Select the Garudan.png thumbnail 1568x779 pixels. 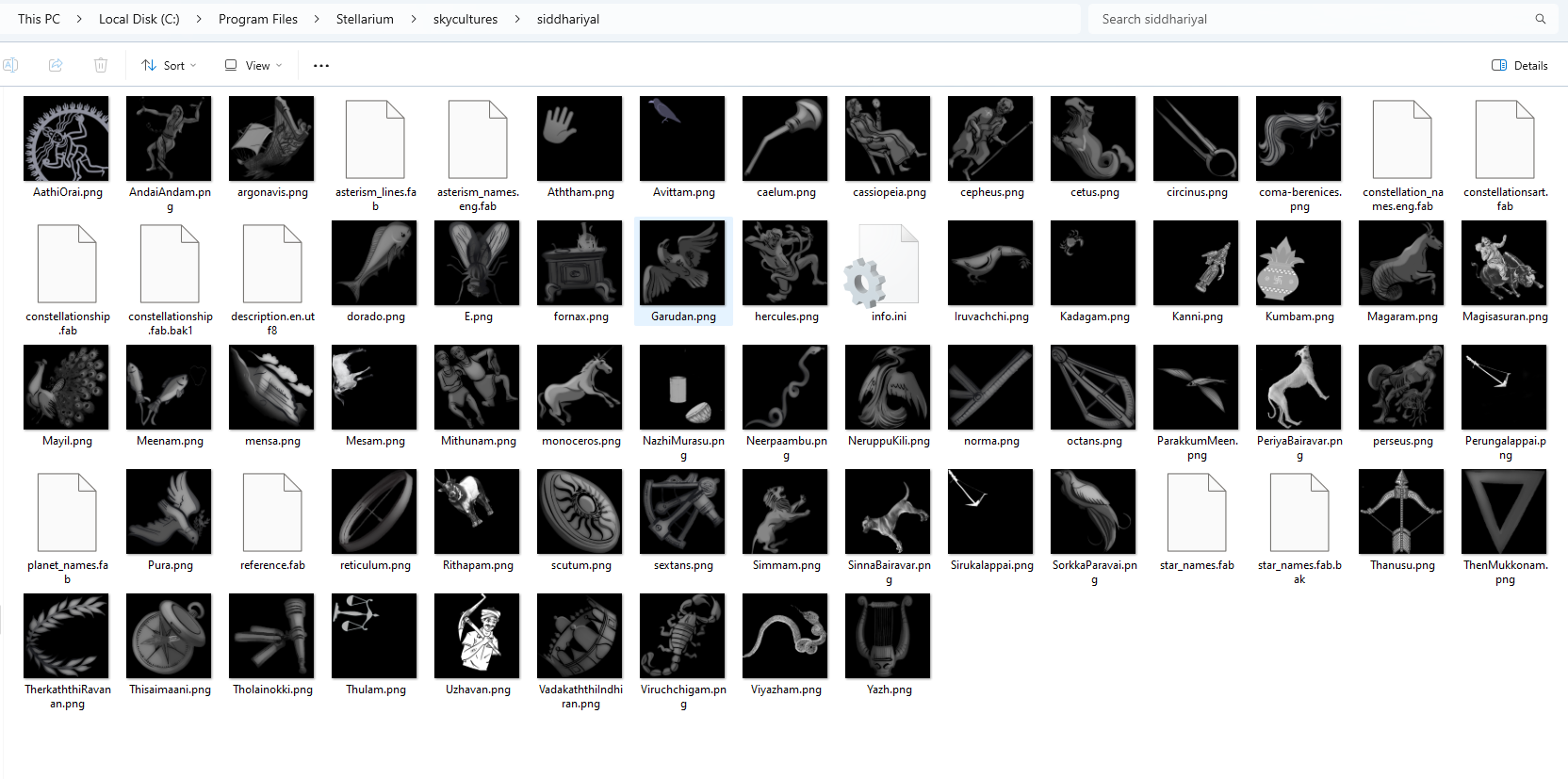coord(683,264)
